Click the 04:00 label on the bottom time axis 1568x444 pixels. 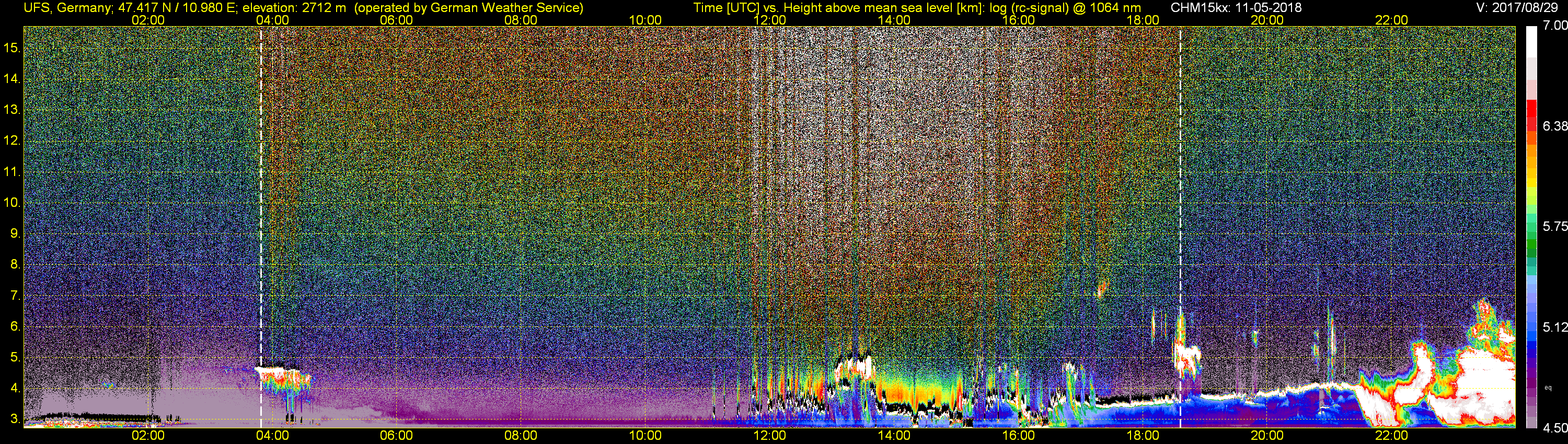272,436
